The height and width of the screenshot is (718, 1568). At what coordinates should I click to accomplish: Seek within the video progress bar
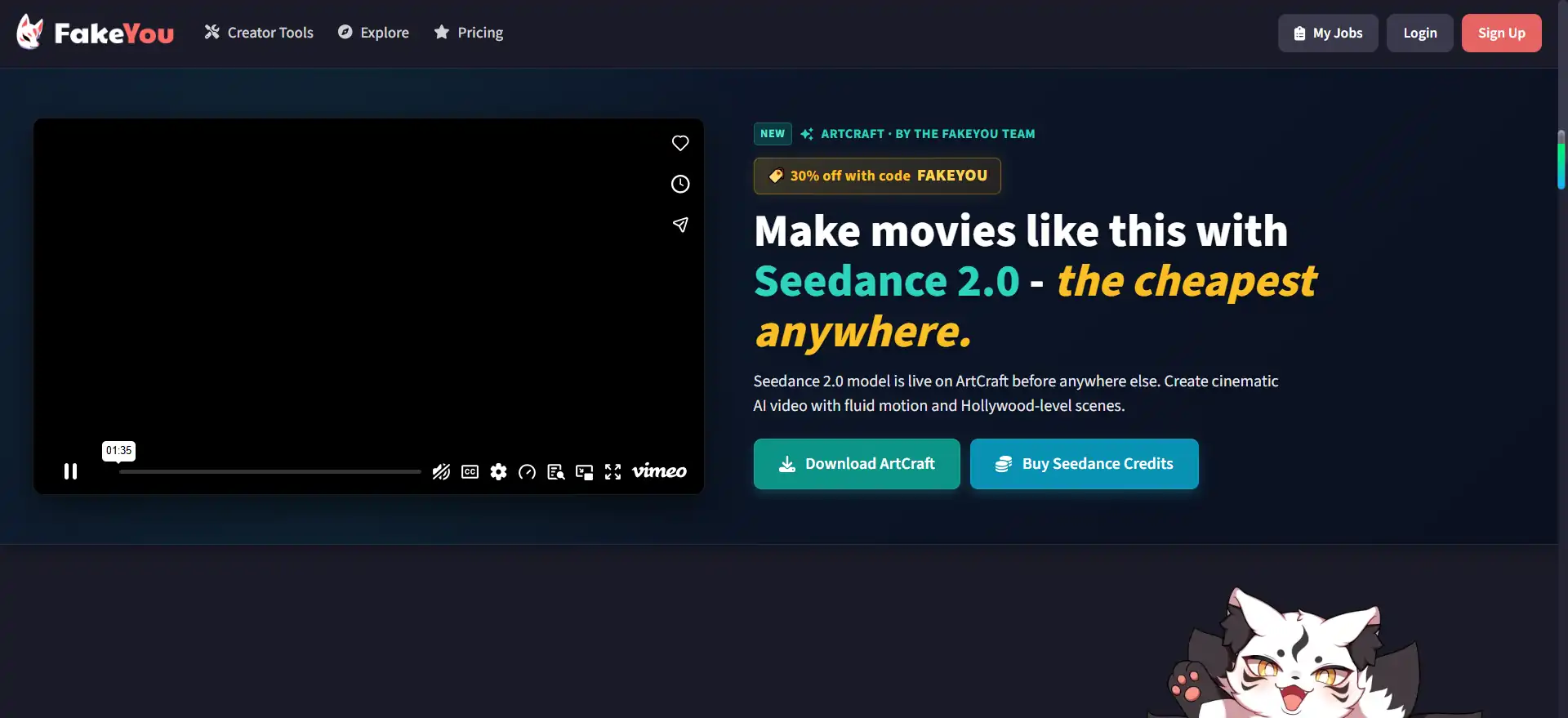[x=269, y=471]
